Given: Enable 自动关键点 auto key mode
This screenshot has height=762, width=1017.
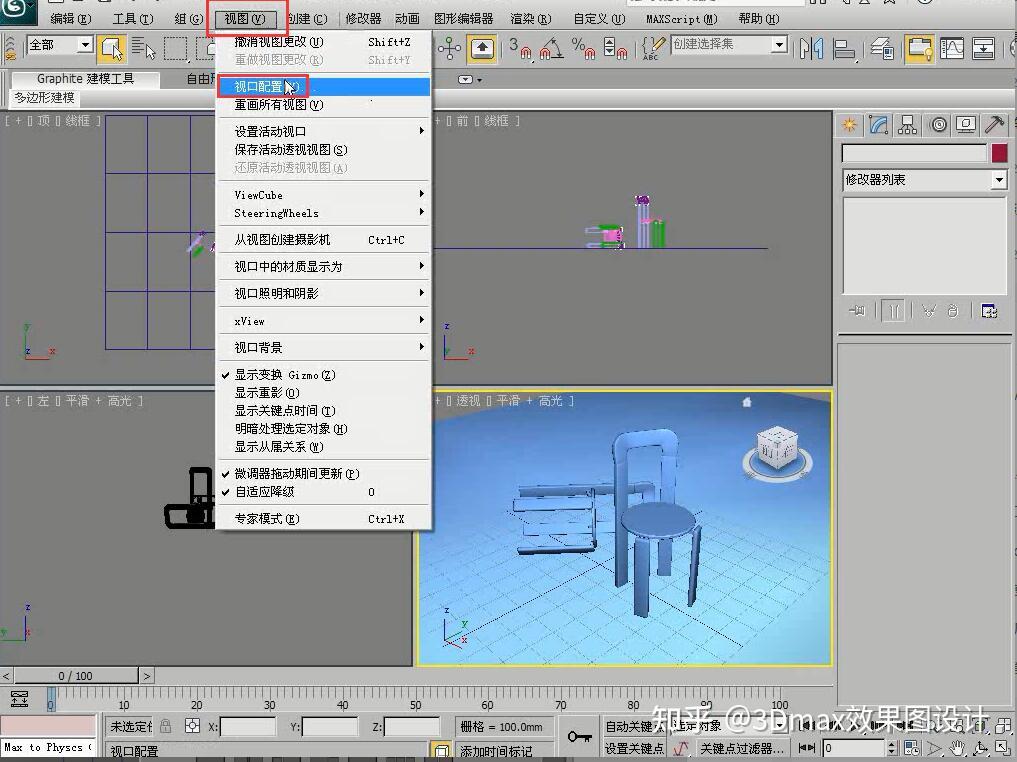Looking at the screenshot, I should click(x=635, y=726).
